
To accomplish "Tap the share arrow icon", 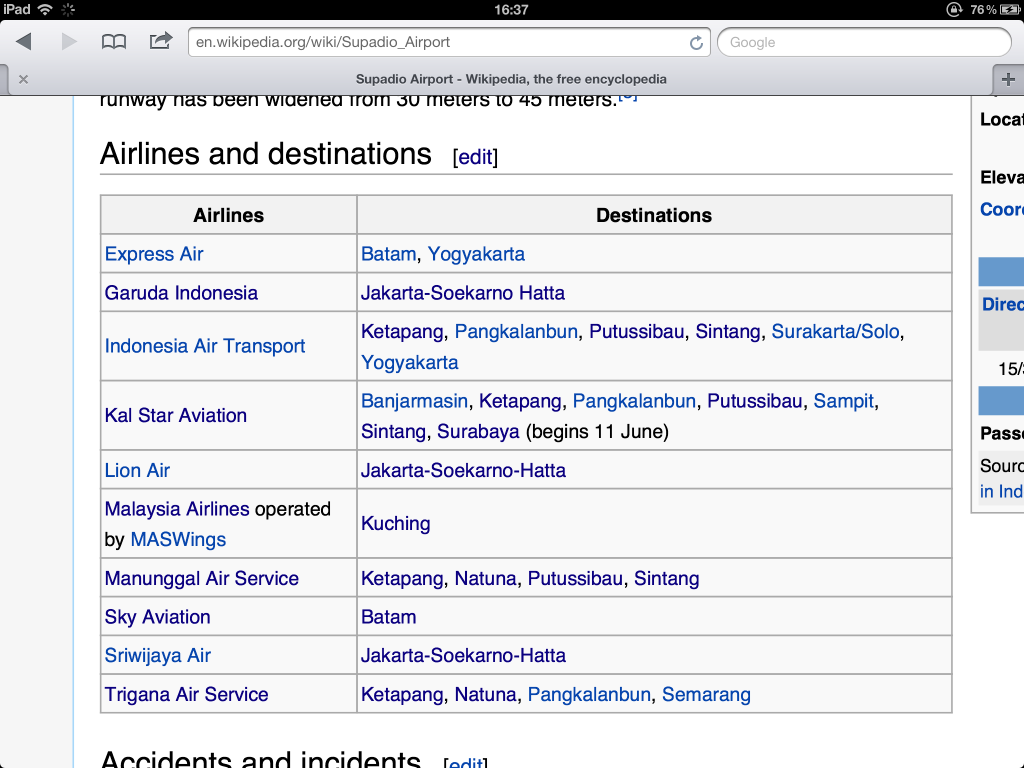I will click(160, 41).
